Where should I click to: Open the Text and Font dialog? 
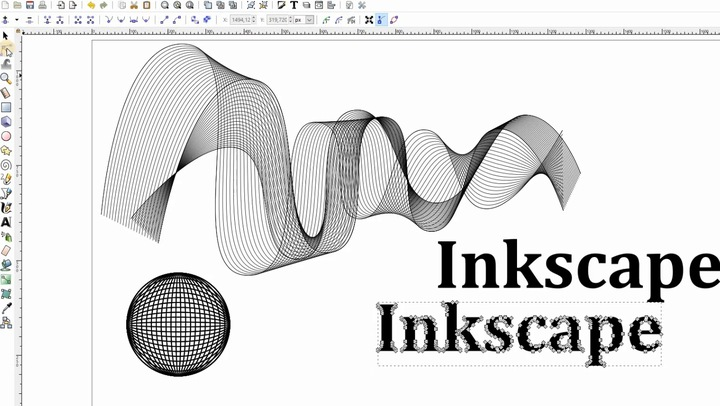pyautogui.click(x=294, y=6)
